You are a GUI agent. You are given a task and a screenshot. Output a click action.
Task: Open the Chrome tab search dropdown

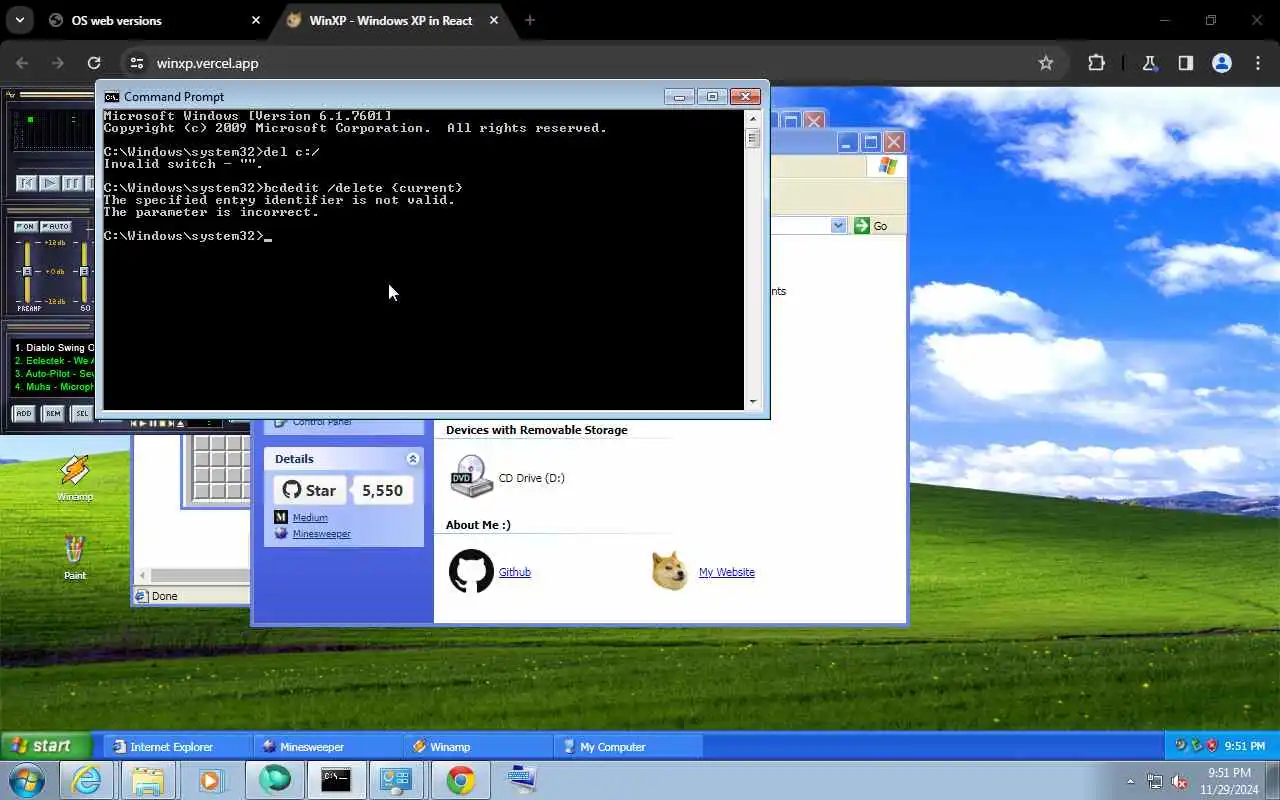[x=19, y=20]
